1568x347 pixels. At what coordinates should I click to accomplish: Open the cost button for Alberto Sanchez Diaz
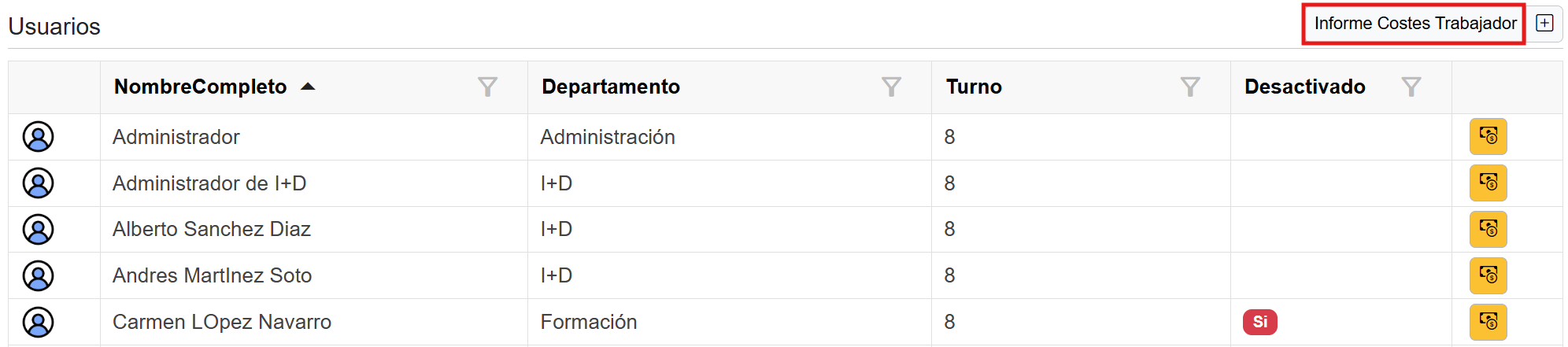[x=1488, y=229]
